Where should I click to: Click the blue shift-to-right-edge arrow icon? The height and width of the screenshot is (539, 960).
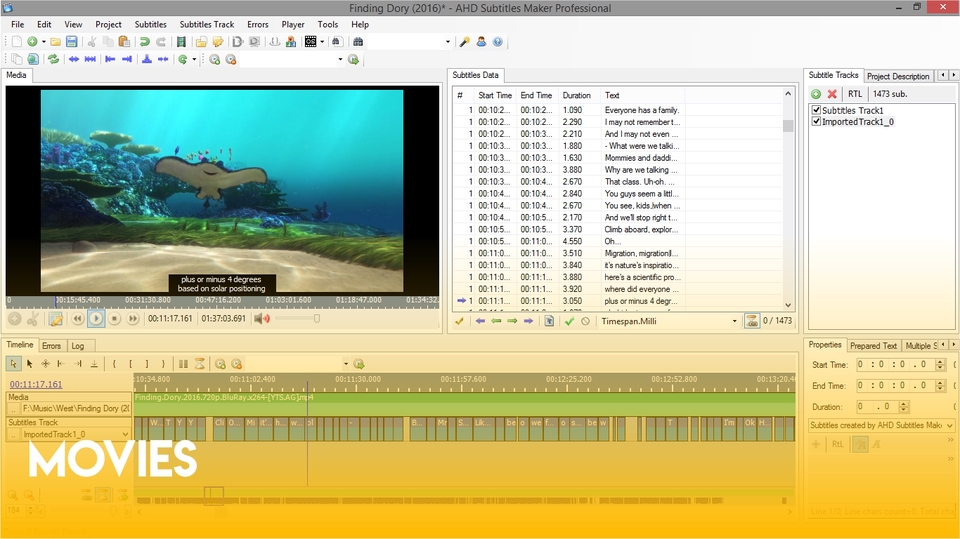(x=127, y=59)
